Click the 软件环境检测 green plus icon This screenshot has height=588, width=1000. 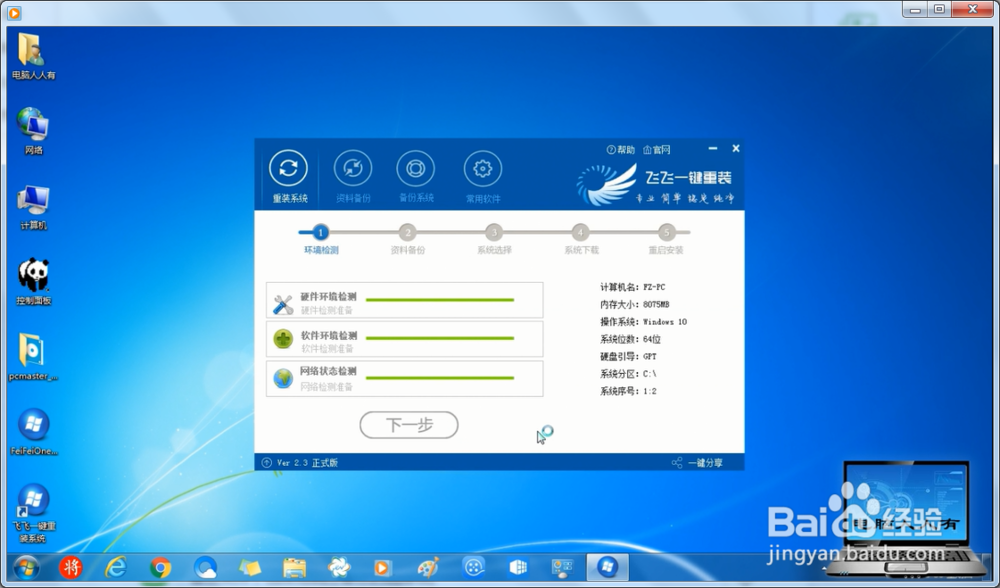(x=283, y=339)
